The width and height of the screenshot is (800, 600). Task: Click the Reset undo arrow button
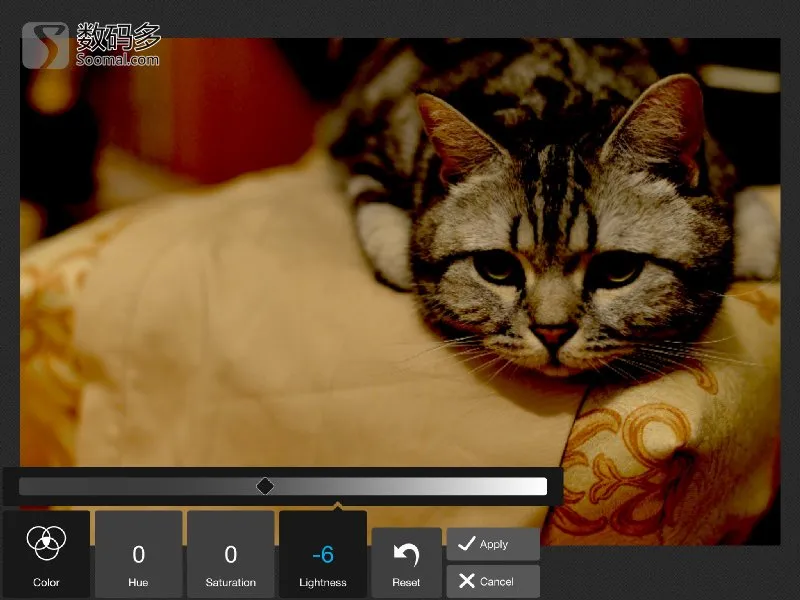click(x=406, y=563)
